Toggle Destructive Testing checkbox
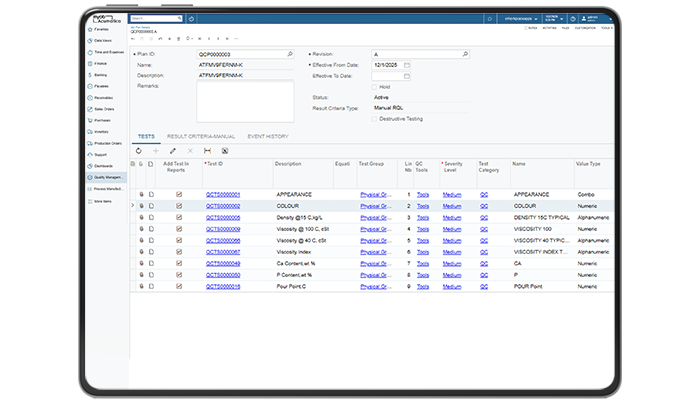The width and height of the screenshot is (700, 403). pyautogui.click(x=374, y=119)
